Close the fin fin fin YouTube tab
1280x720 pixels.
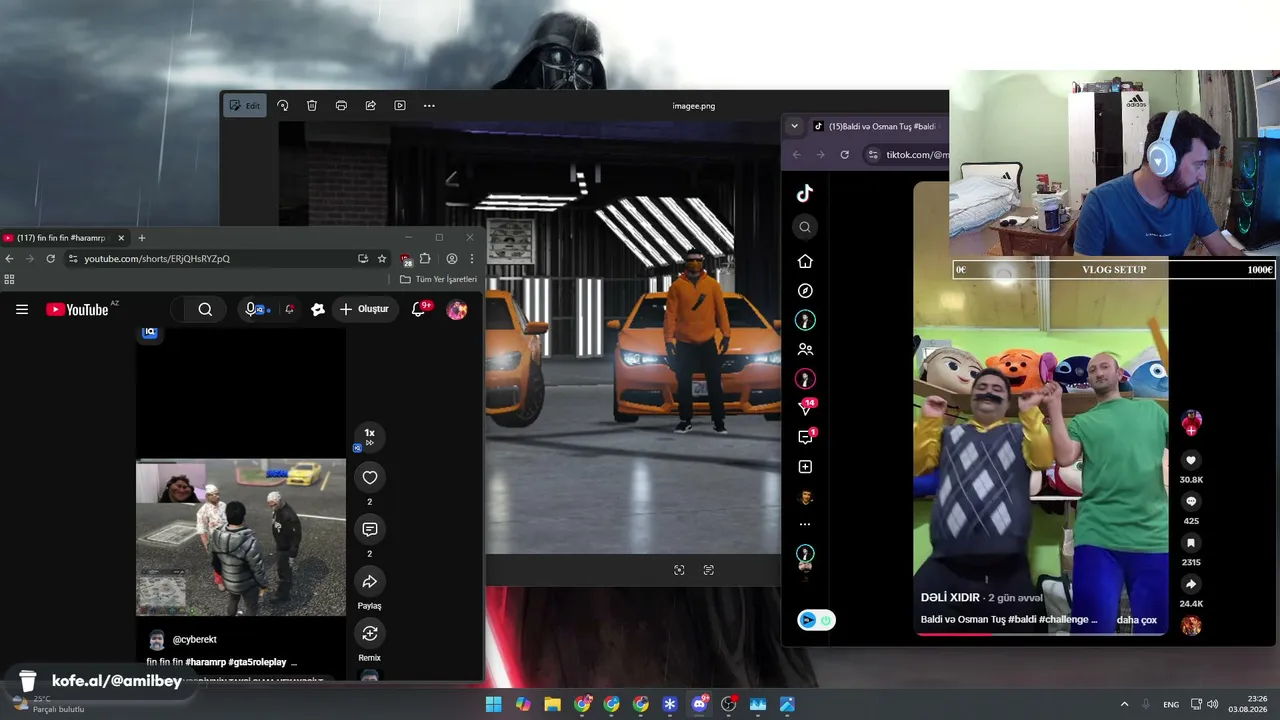pos(121,238)
